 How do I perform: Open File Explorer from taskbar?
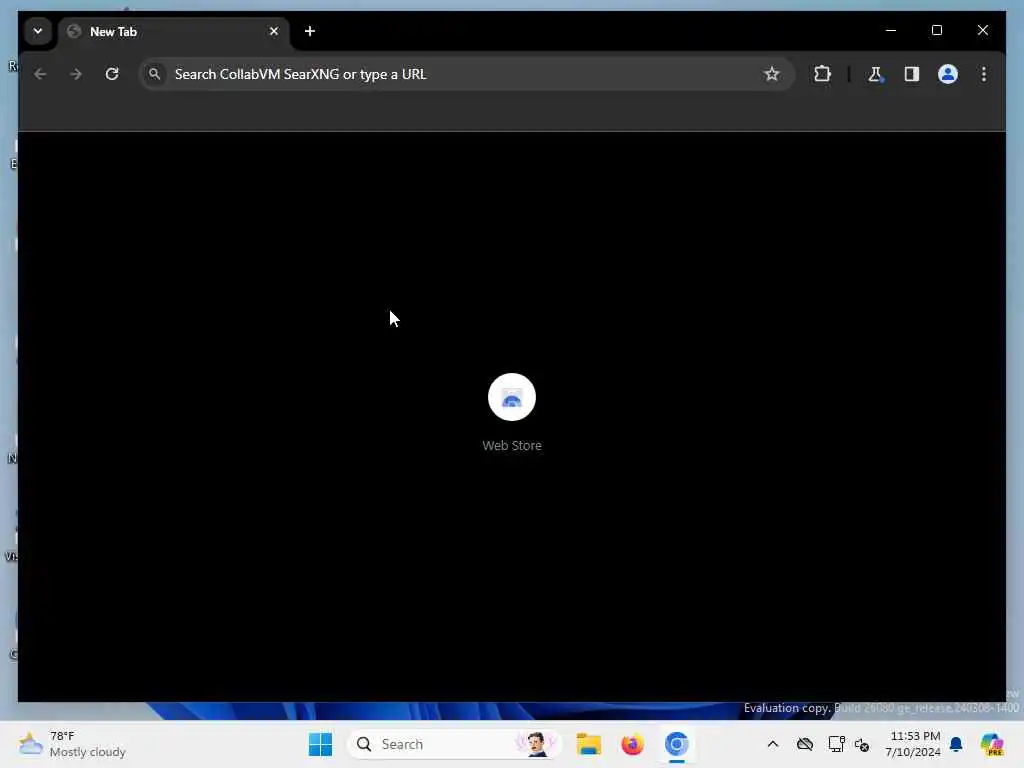pos(588,744)
